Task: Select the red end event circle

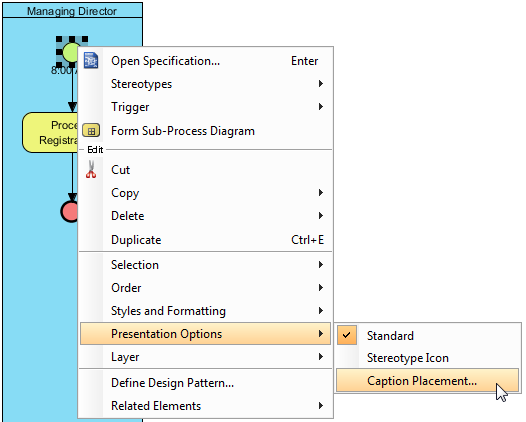Action: point(69,212)
